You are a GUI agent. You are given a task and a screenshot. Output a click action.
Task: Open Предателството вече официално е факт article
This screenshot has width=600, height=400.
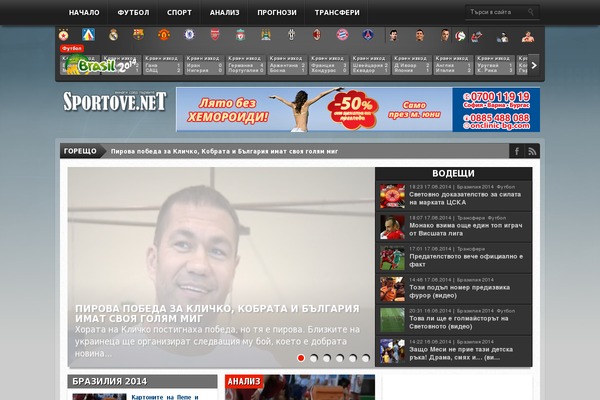tap(466, 260)
